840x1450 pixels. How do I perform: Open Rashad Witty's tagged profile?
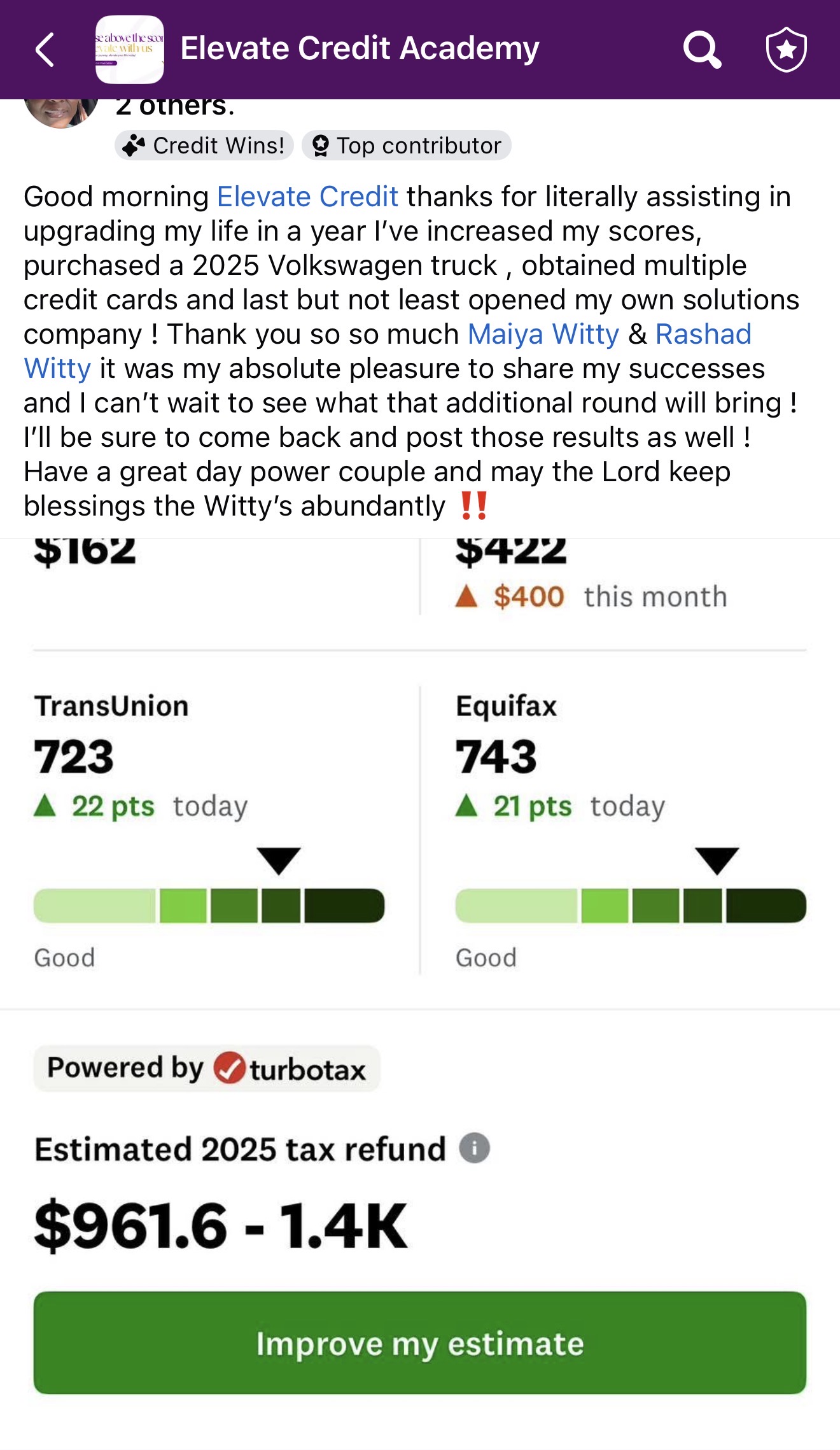[703, 334]
